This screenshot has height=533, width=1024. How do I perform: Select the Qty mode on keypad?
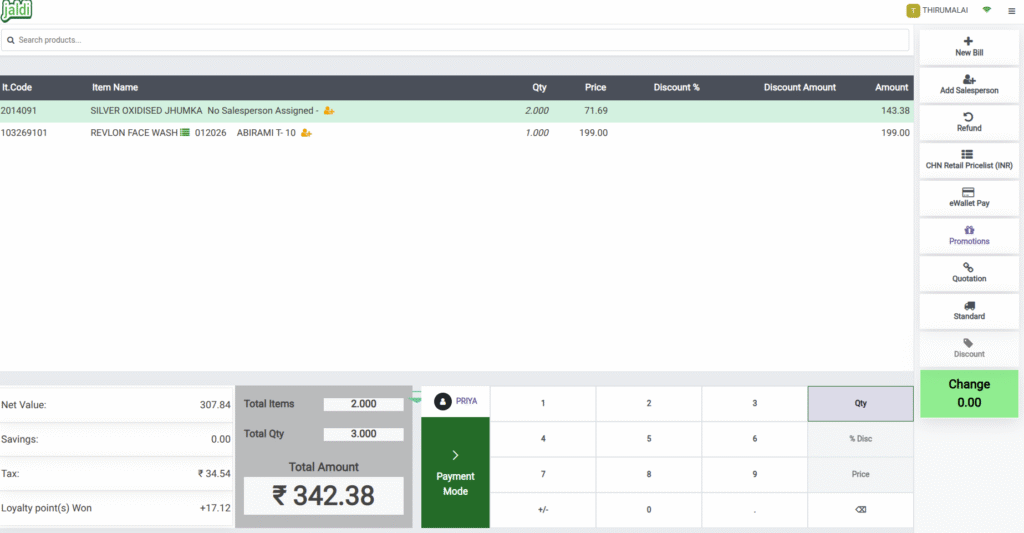860,404
